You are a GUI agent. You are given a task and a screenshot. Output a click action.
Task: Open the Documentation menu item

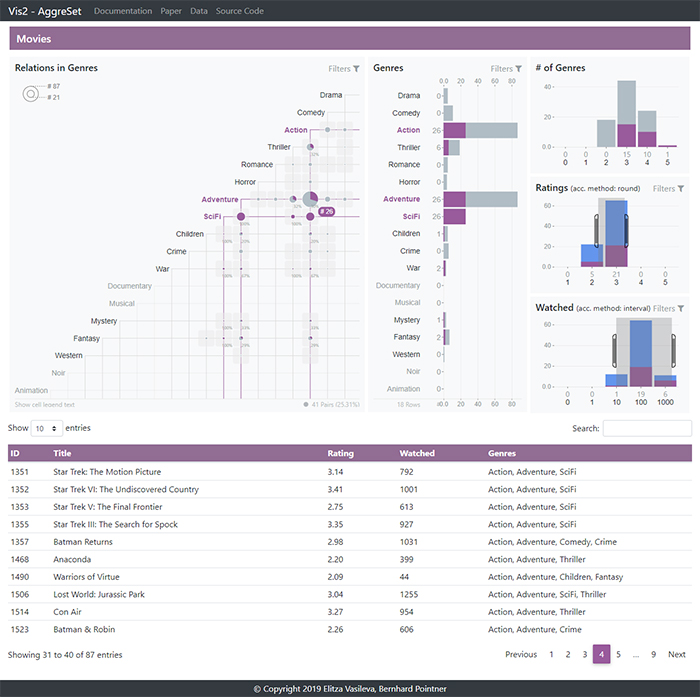pyautogui.click(x=123, y=11)
